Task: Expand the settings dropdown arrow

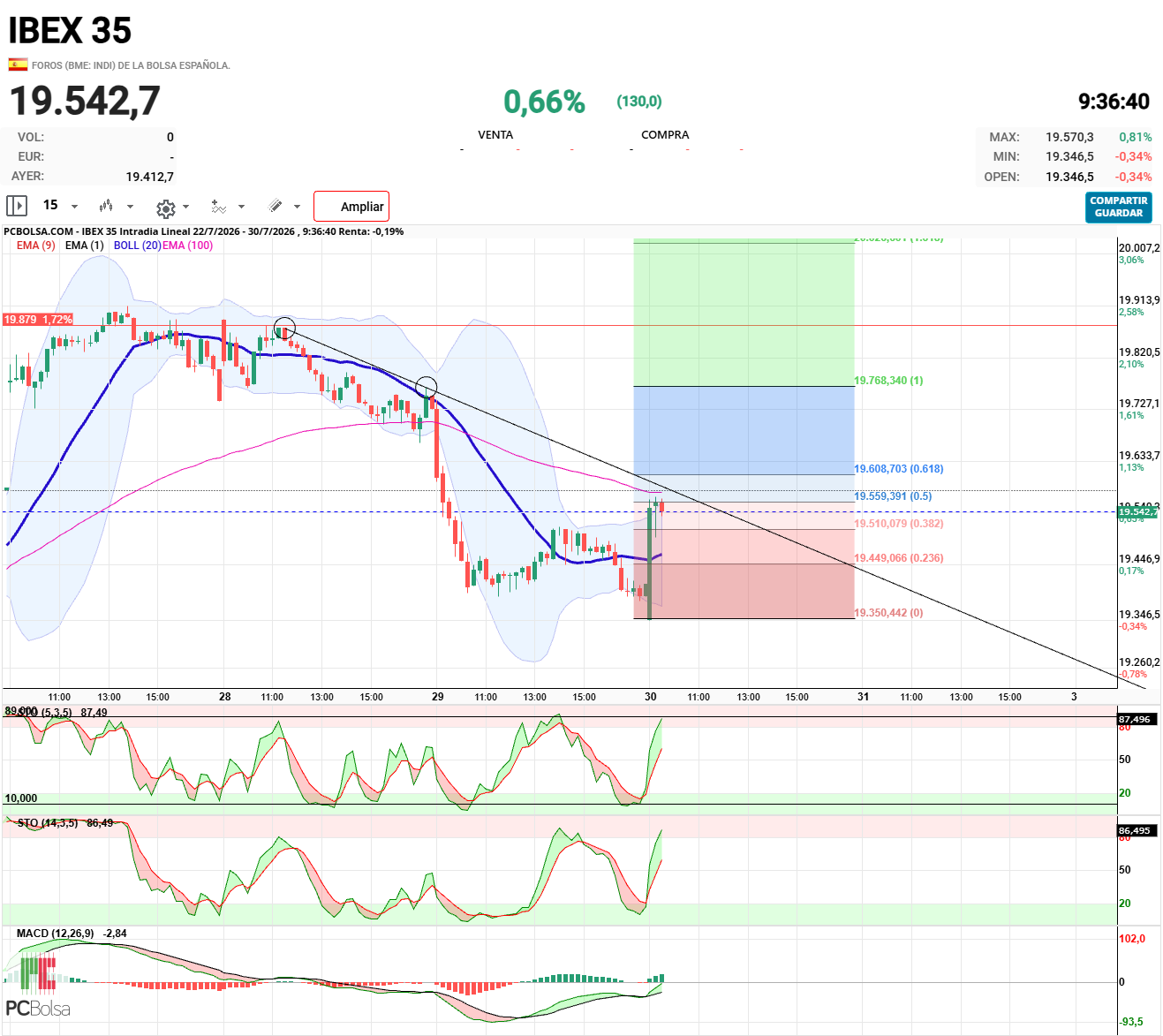Action: 186,207
